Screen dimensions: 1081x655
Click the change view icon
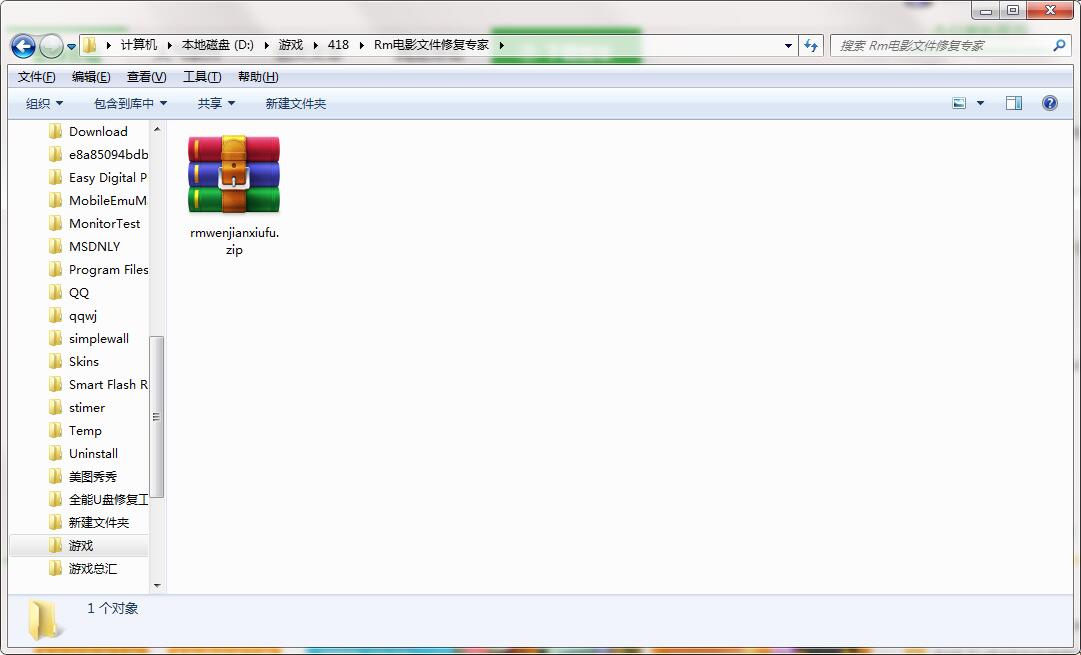click(959, 103)
